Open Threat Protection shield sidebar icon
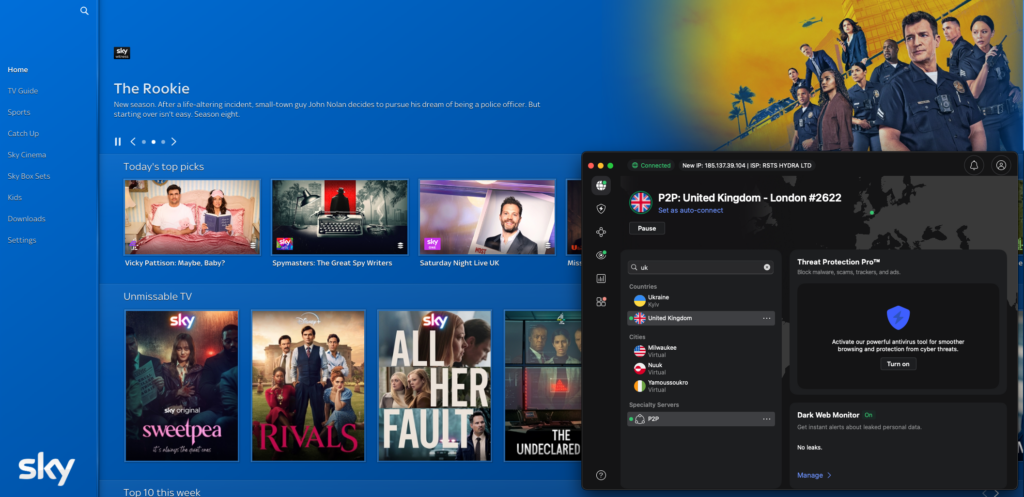 601,209
